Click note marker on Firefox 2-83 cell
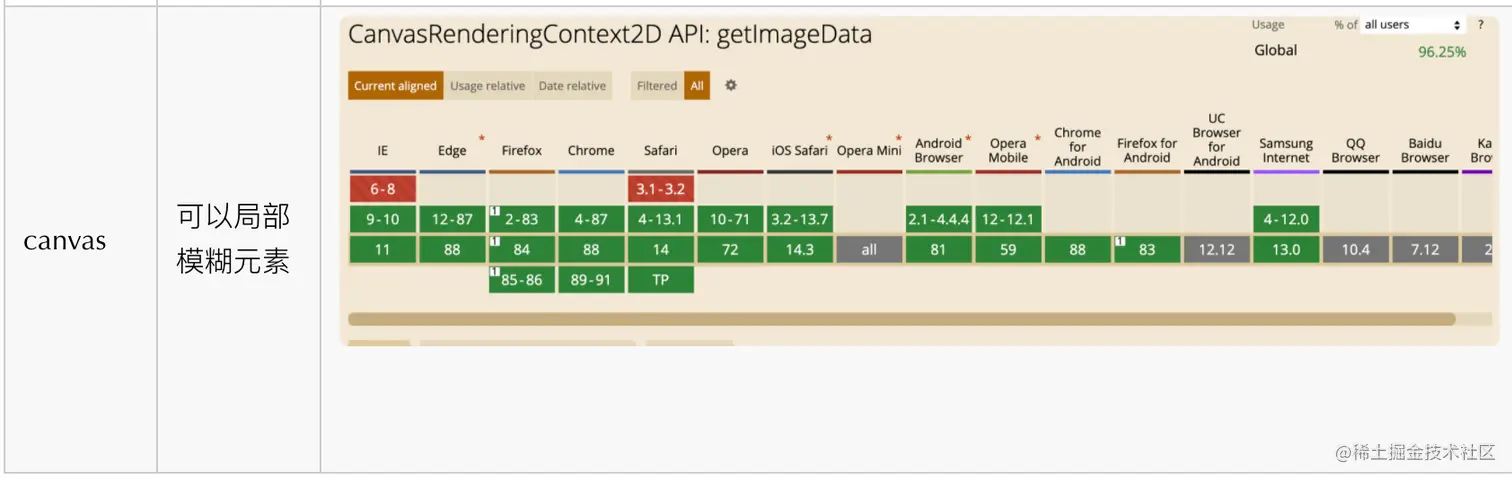 coord(494,211)
